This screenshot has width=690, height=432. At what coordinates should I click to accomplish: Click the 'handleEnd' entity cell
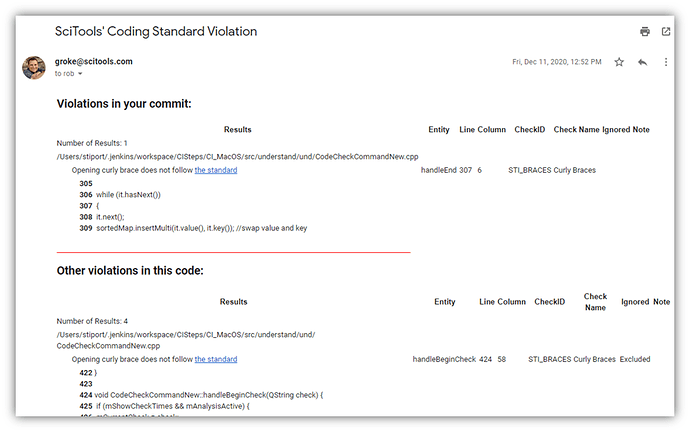tap(438, 170)
